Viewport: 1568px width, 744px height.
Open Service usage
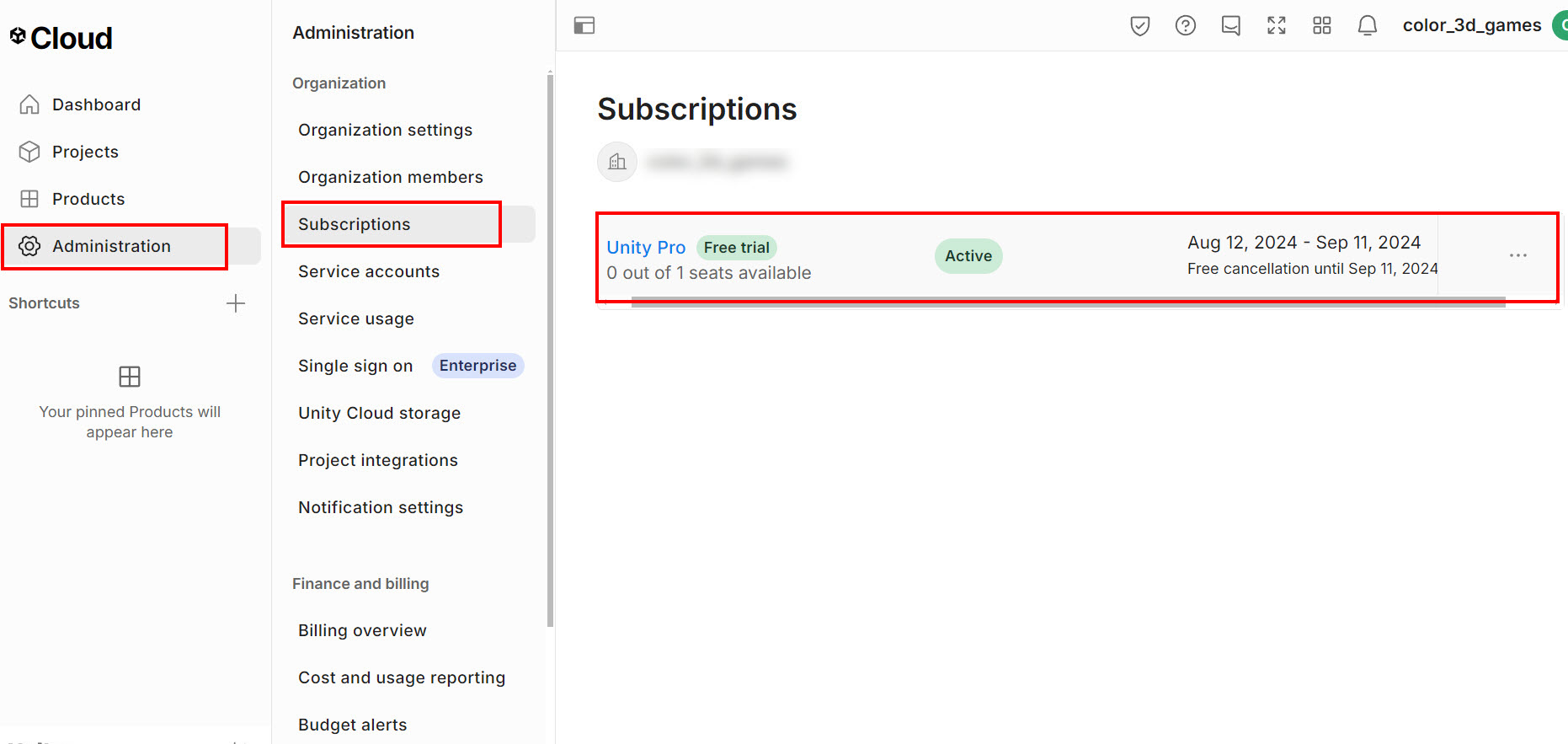[x=356, y=318]
